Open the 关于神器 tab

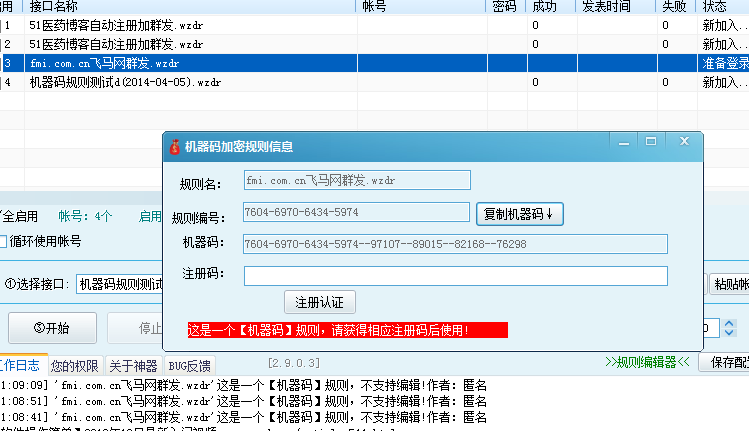[133, 366]
